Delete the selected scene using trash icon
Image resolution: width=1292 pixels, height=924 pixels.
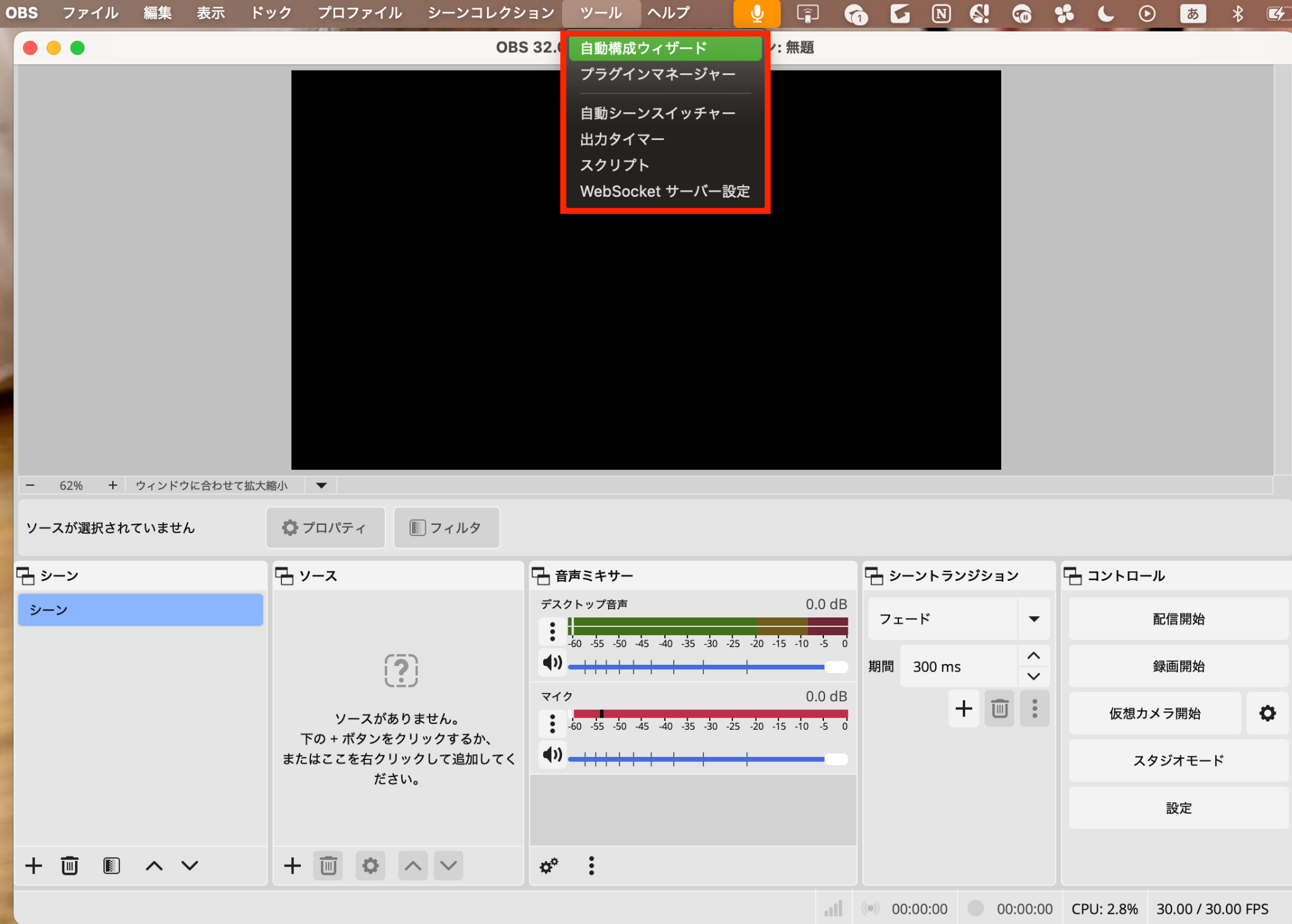[69, 865]
